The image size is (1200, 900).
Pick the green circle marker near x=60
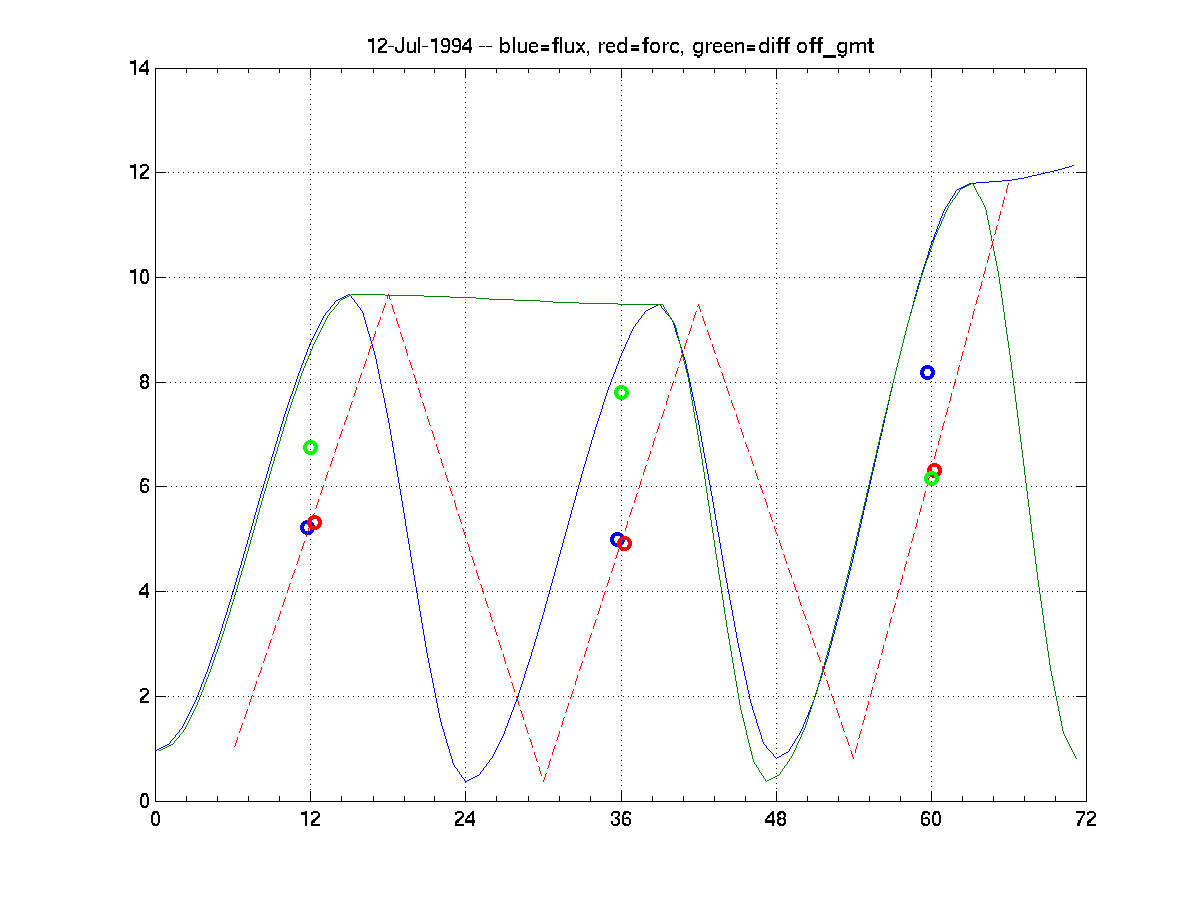pos(930,479)
